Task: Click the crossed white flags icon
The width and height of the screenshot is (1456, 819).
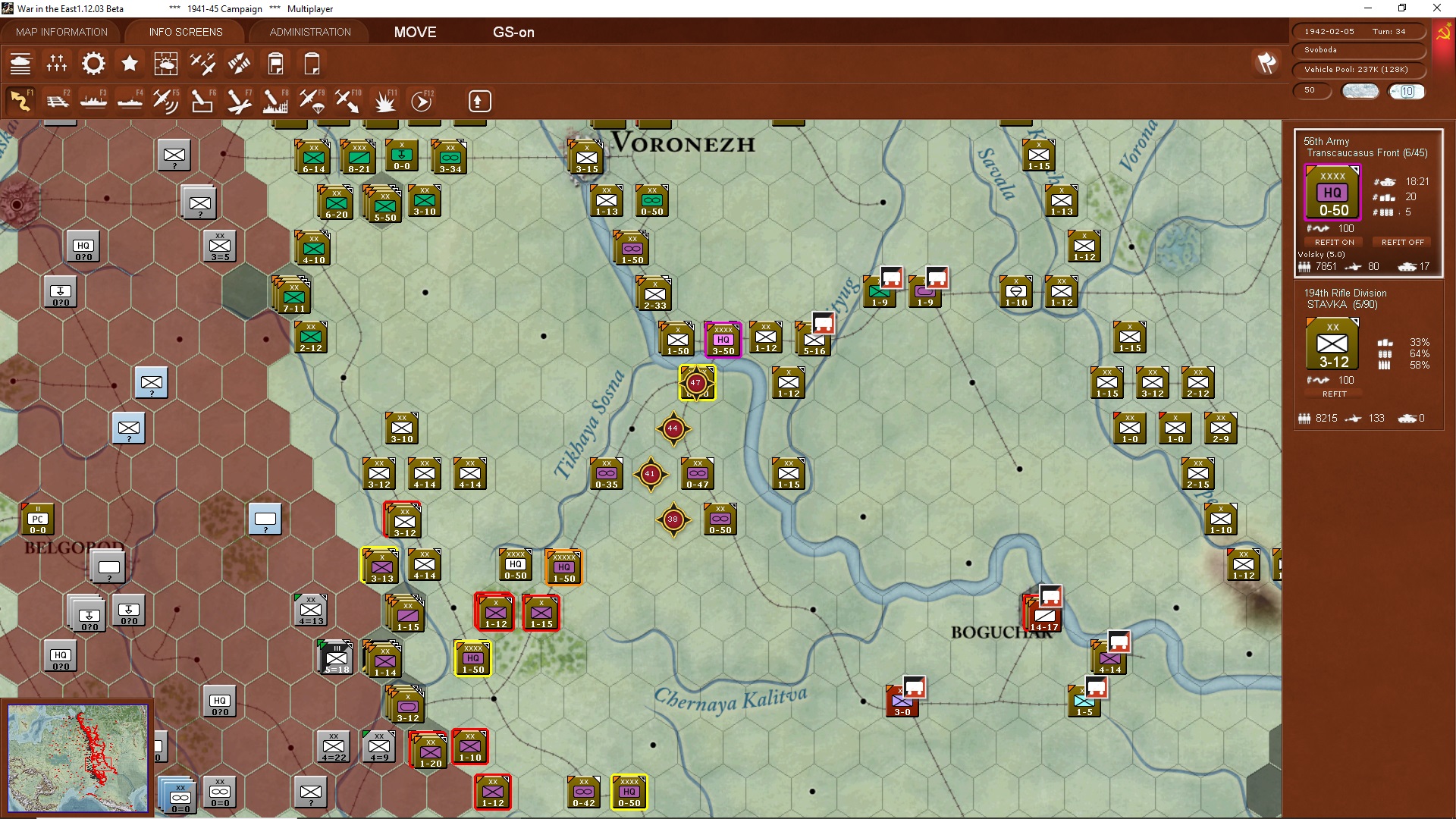Action: click(x=1266, y=63)
